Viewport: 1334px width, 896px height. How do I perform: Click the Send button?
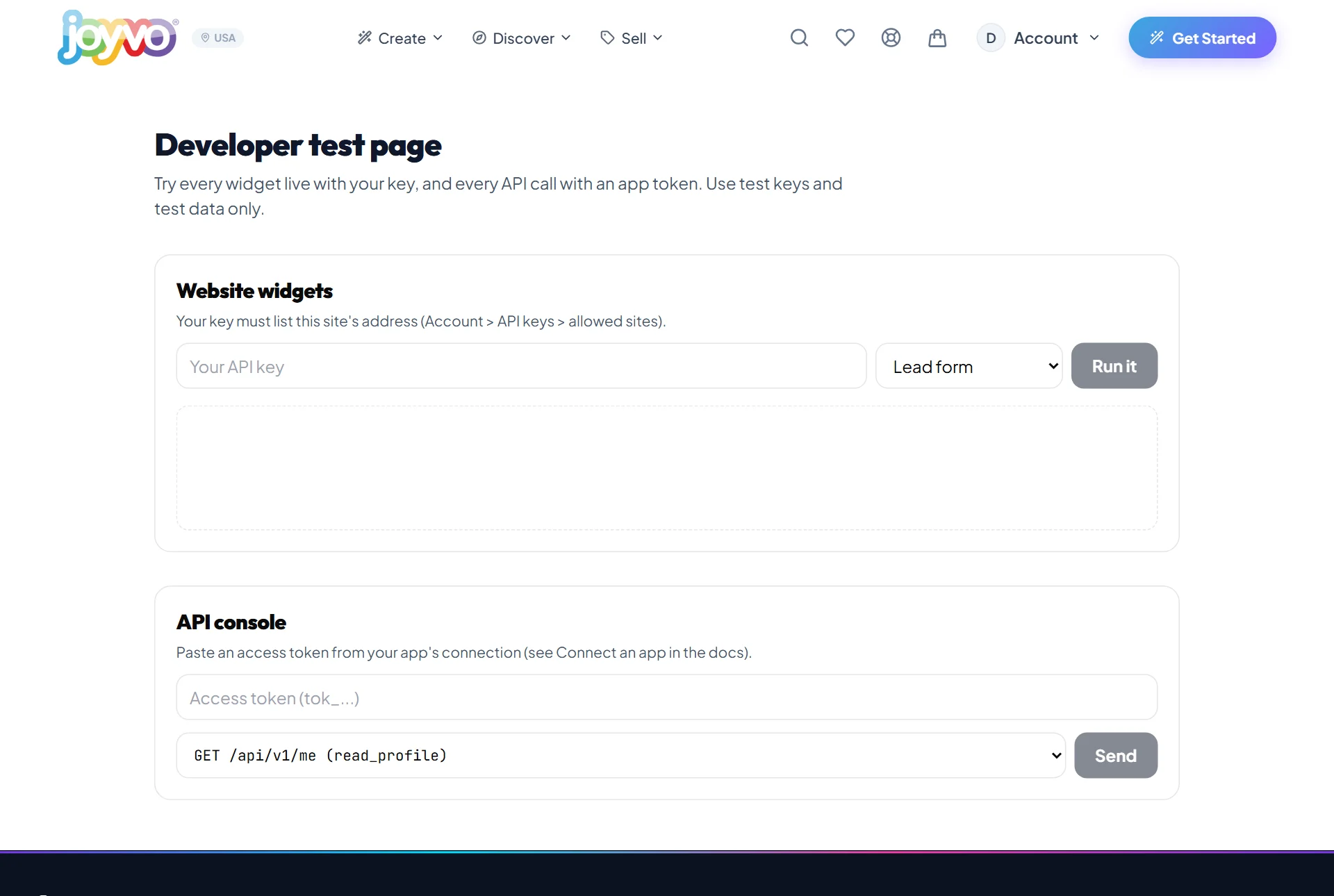[x=1116, y=756]
